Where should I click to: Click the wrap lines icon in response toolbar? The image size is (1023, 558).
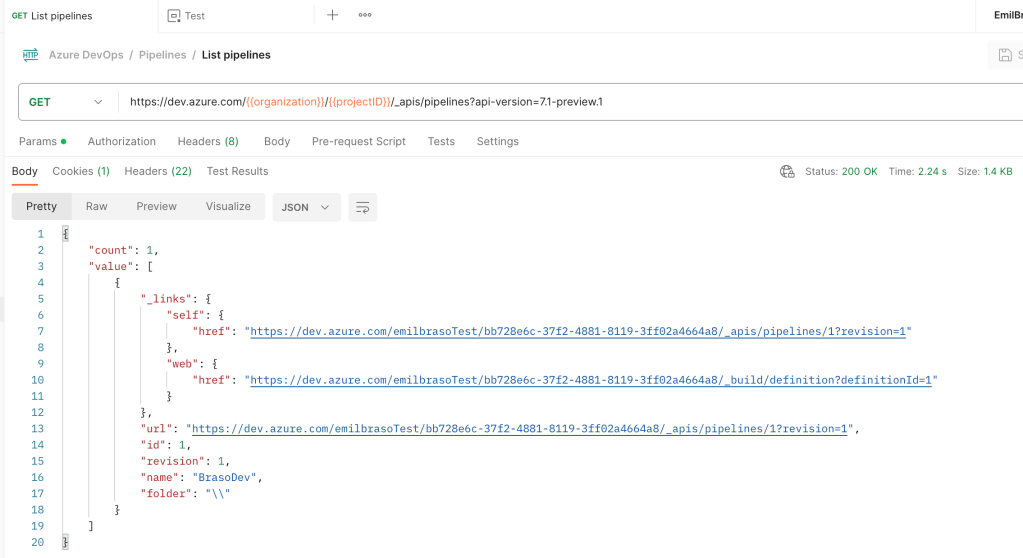[363, 207]
